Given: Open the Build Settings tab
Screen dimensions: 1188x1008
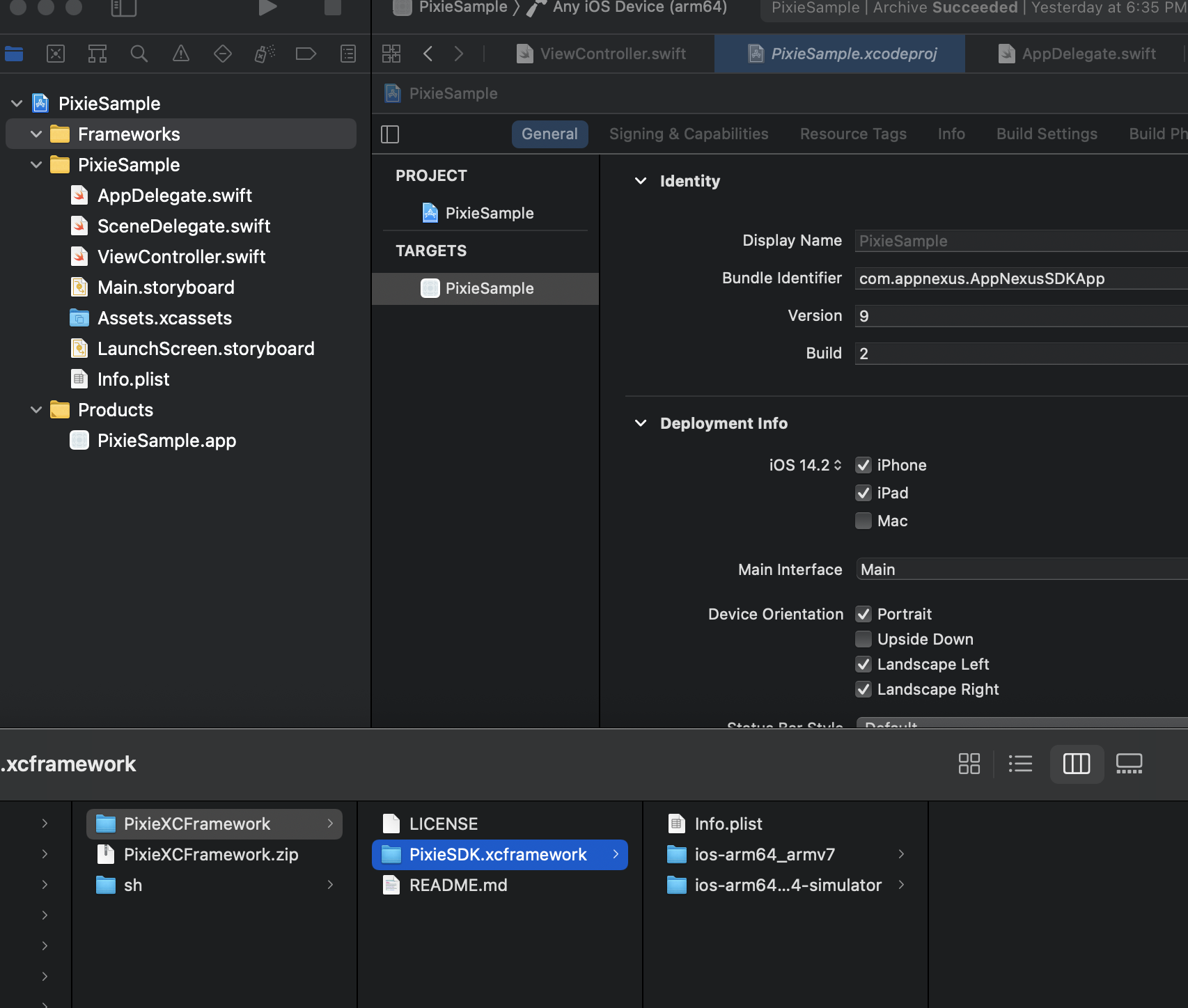Looking at the screenshot, I should point(1046,134).
